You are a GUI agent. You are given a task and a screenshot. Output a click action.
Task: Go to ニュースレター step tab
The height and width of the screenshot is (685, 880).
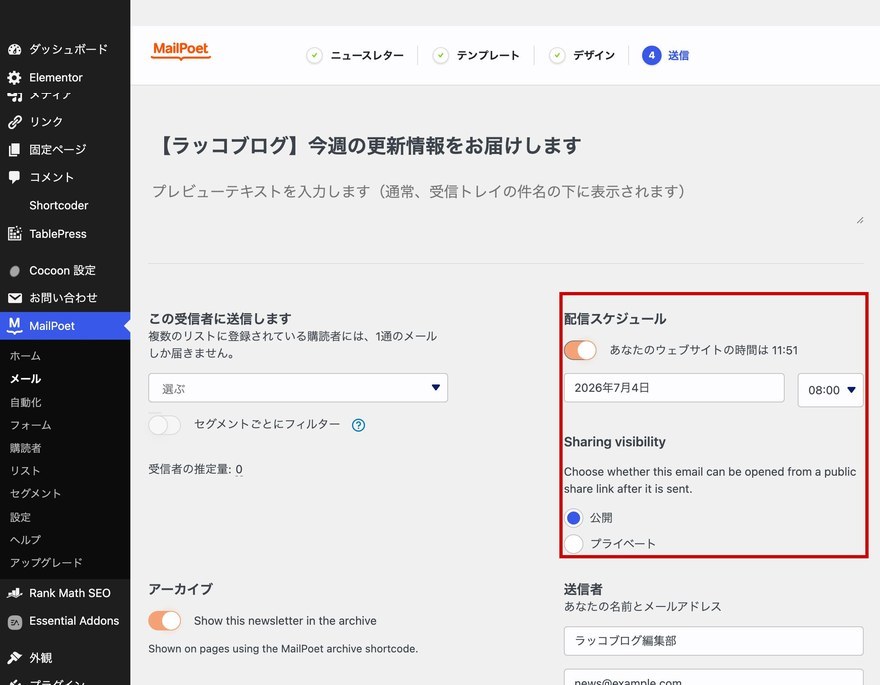(367, 56)
